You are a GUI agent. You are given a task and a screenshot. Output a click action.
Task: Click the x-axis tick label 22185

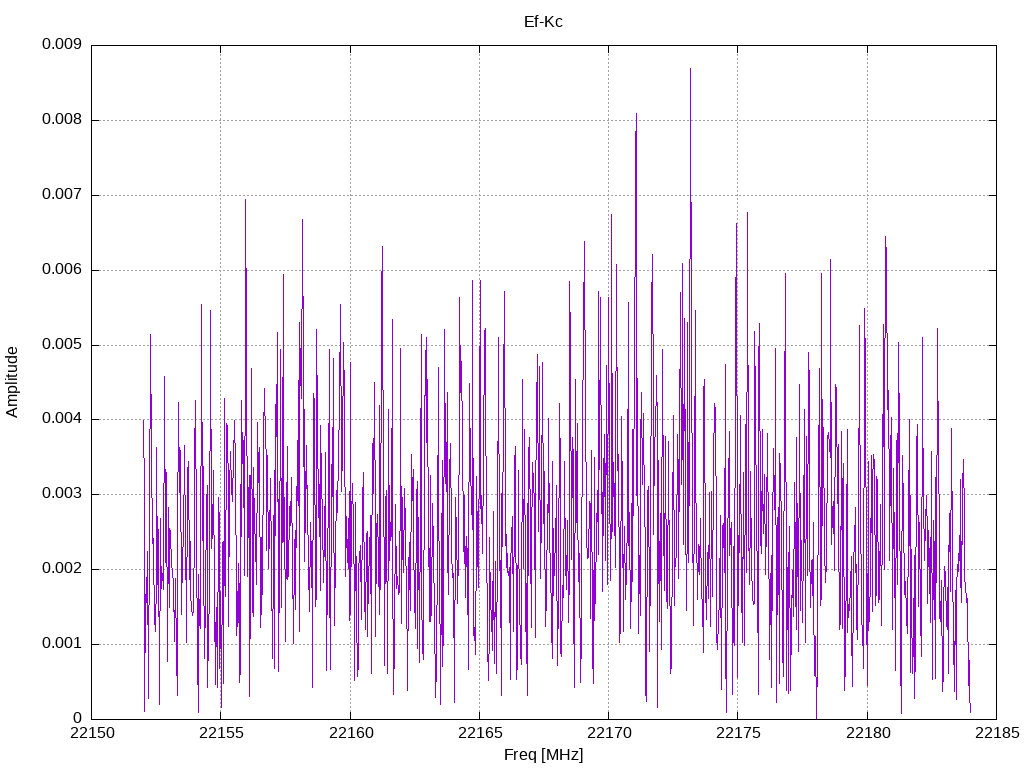[x=997, y=733]
